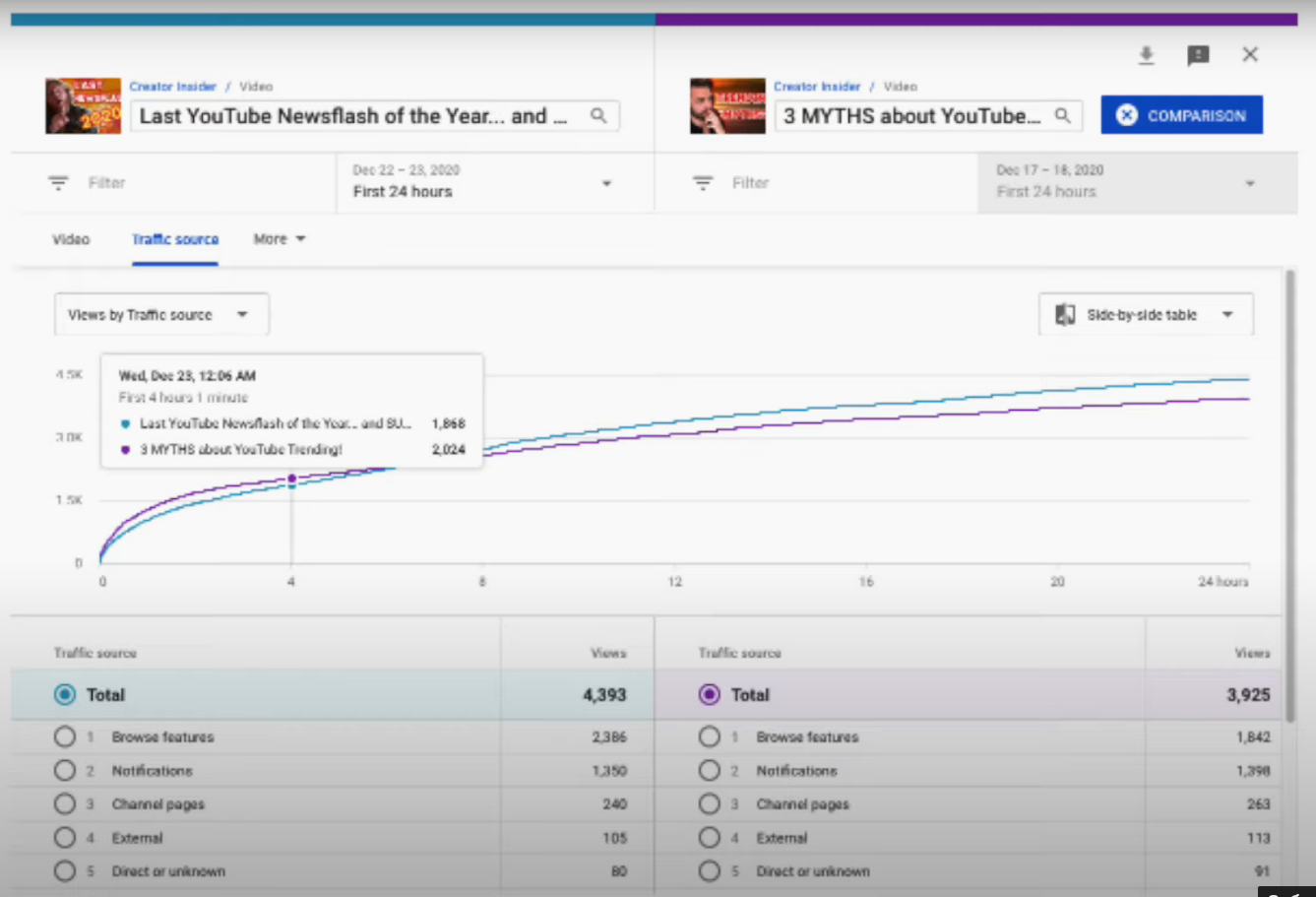Viewport: 1316px width, 897px height.
Task: Expand the Views by Traffic source dropdown
Action: click(x=160, y=313)
